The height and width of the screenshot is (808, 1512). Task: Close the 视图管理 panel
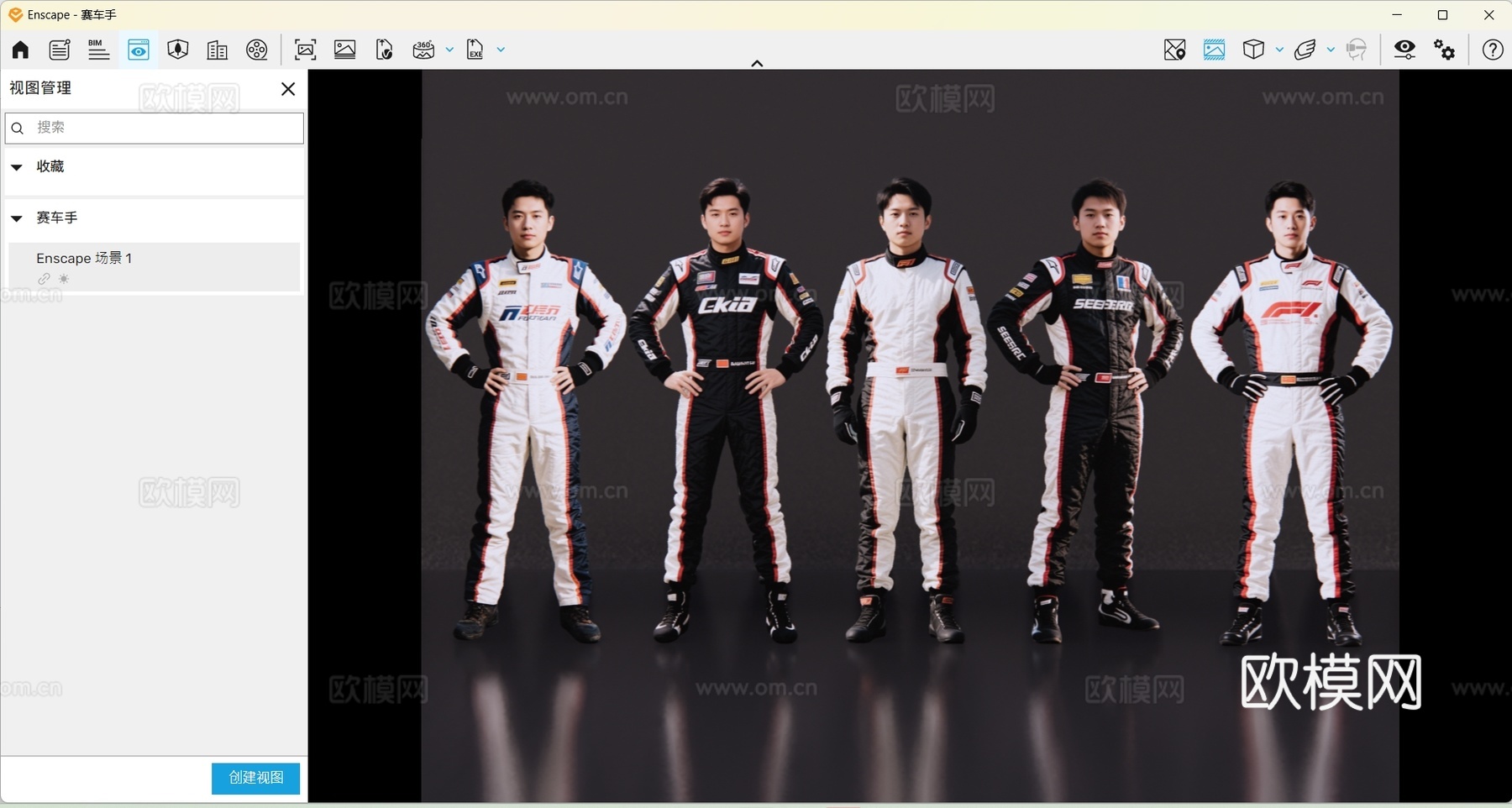[288, 89]
